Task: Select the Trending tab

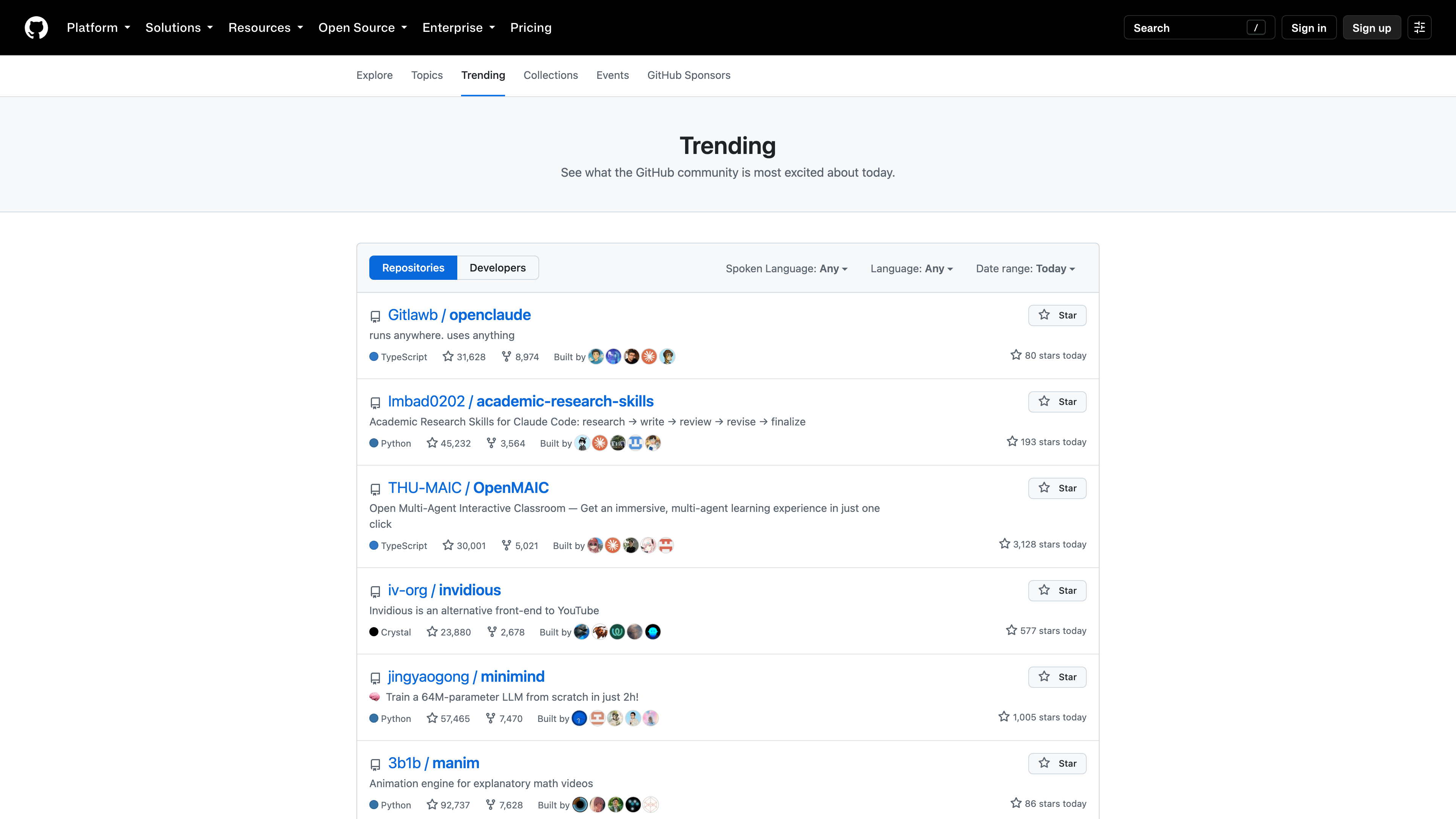Action: point(483,75)
